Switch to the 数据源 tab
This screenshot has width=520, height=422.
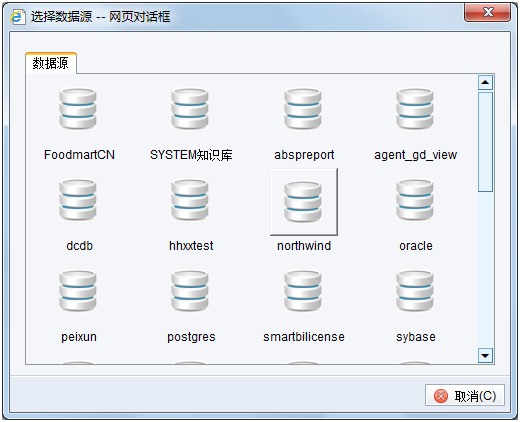click(x=51, y=63)
